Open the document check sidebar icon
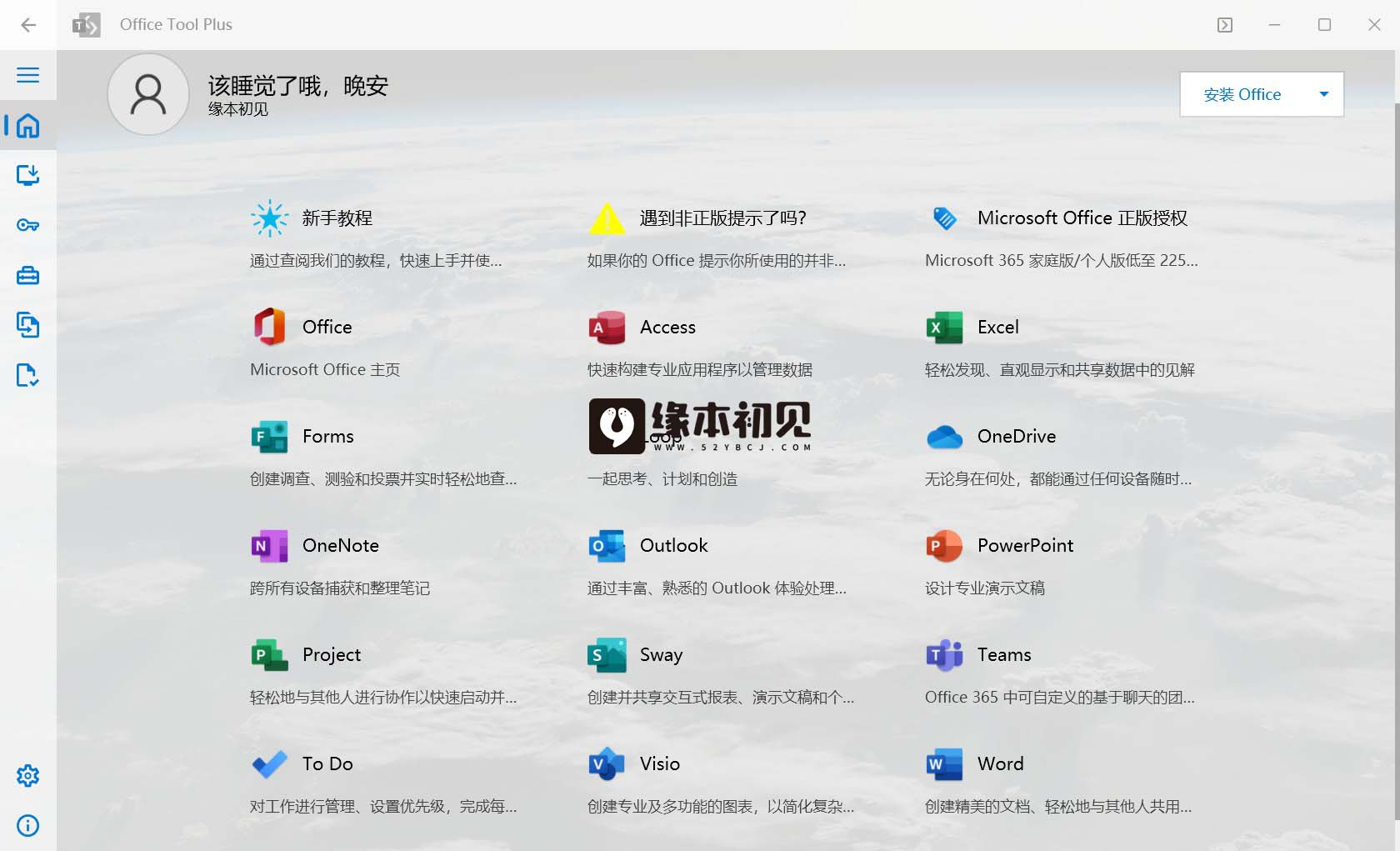 pyautogui.click(x=27, y=375)
